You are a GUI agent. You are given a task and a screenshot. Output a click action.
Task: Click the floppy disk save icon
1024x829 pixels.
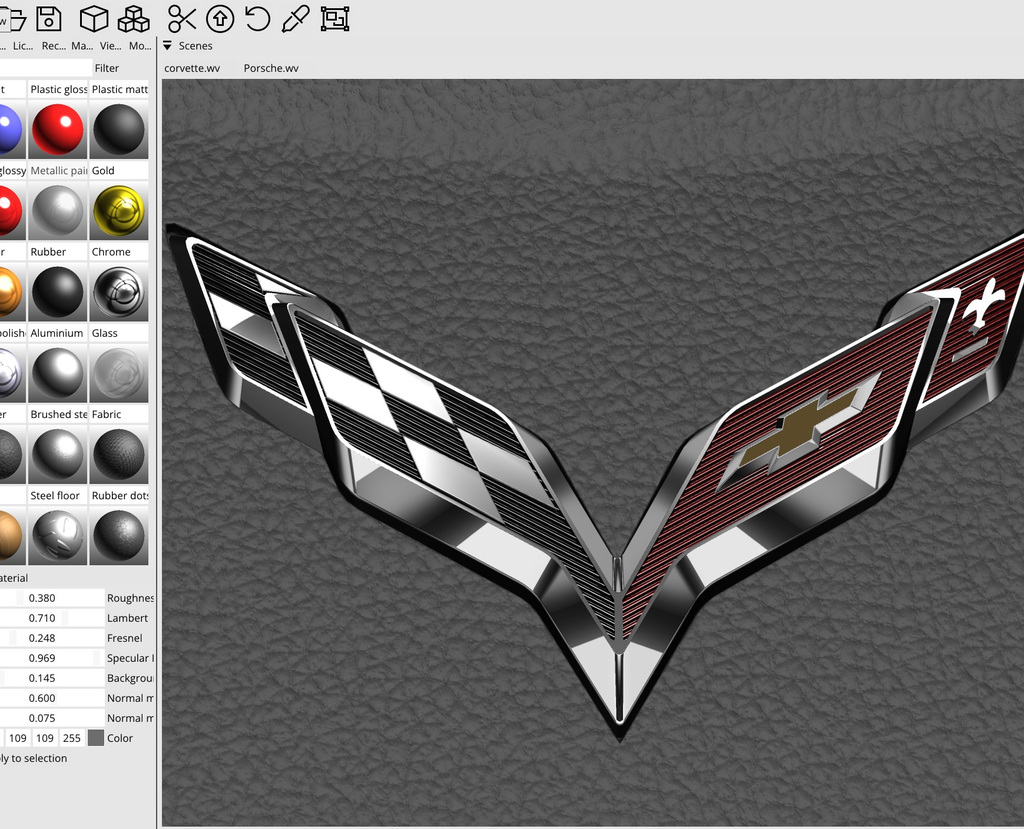click(48, 18)
